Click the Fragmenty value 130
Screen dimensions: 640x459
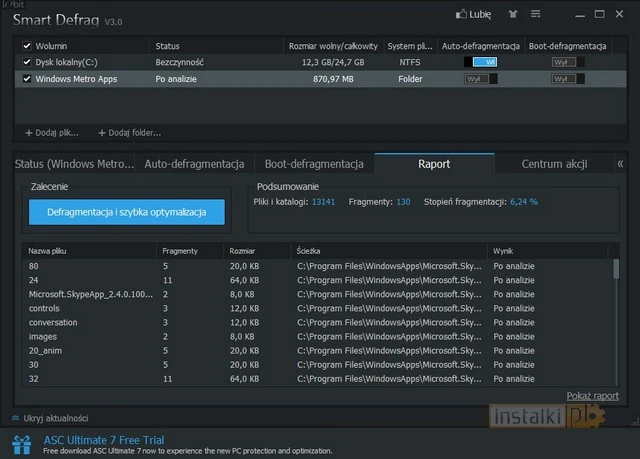click(403, 202)
